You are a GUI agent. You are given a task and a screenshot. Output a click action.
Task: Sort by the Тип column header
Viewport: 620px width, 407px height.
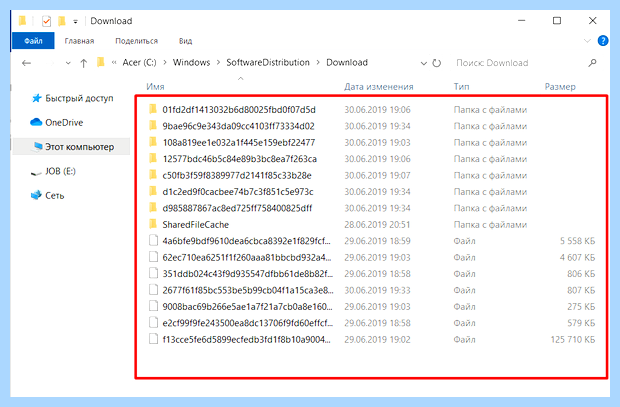pos(461,87)
